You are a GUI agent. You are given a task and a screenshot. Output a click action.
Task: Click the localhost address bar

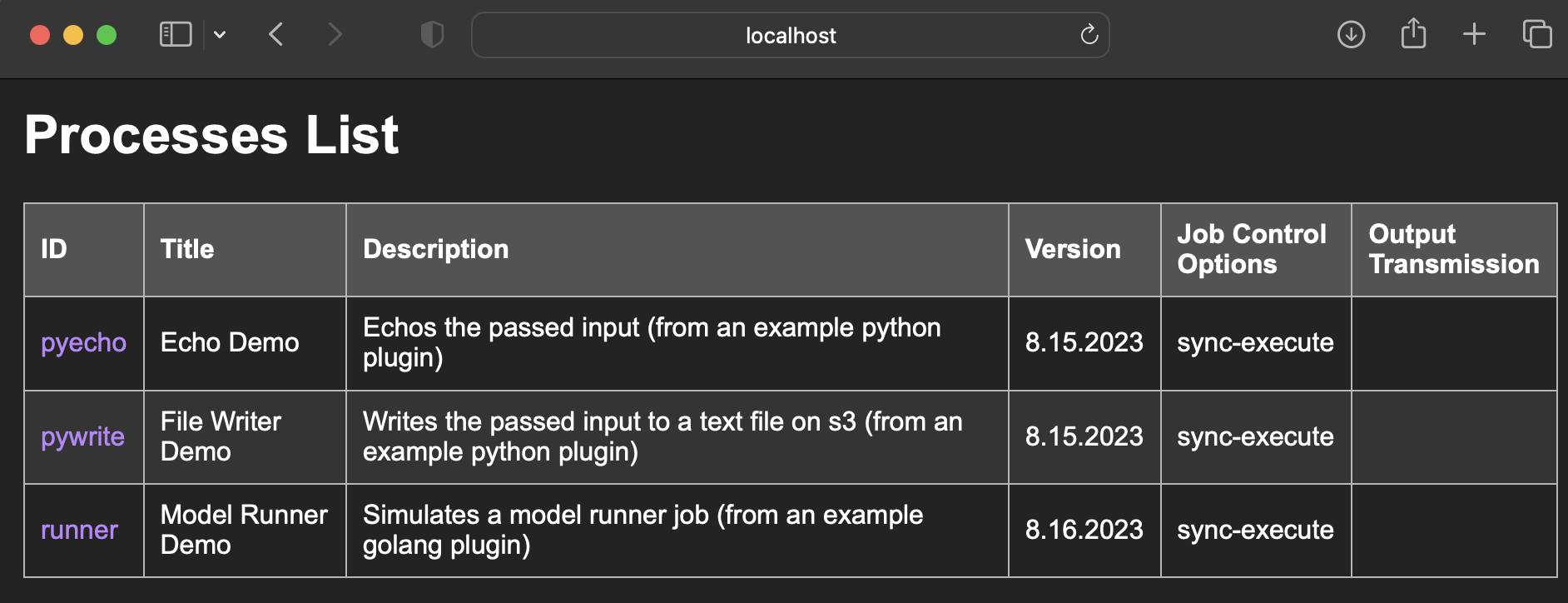(790, 35)
